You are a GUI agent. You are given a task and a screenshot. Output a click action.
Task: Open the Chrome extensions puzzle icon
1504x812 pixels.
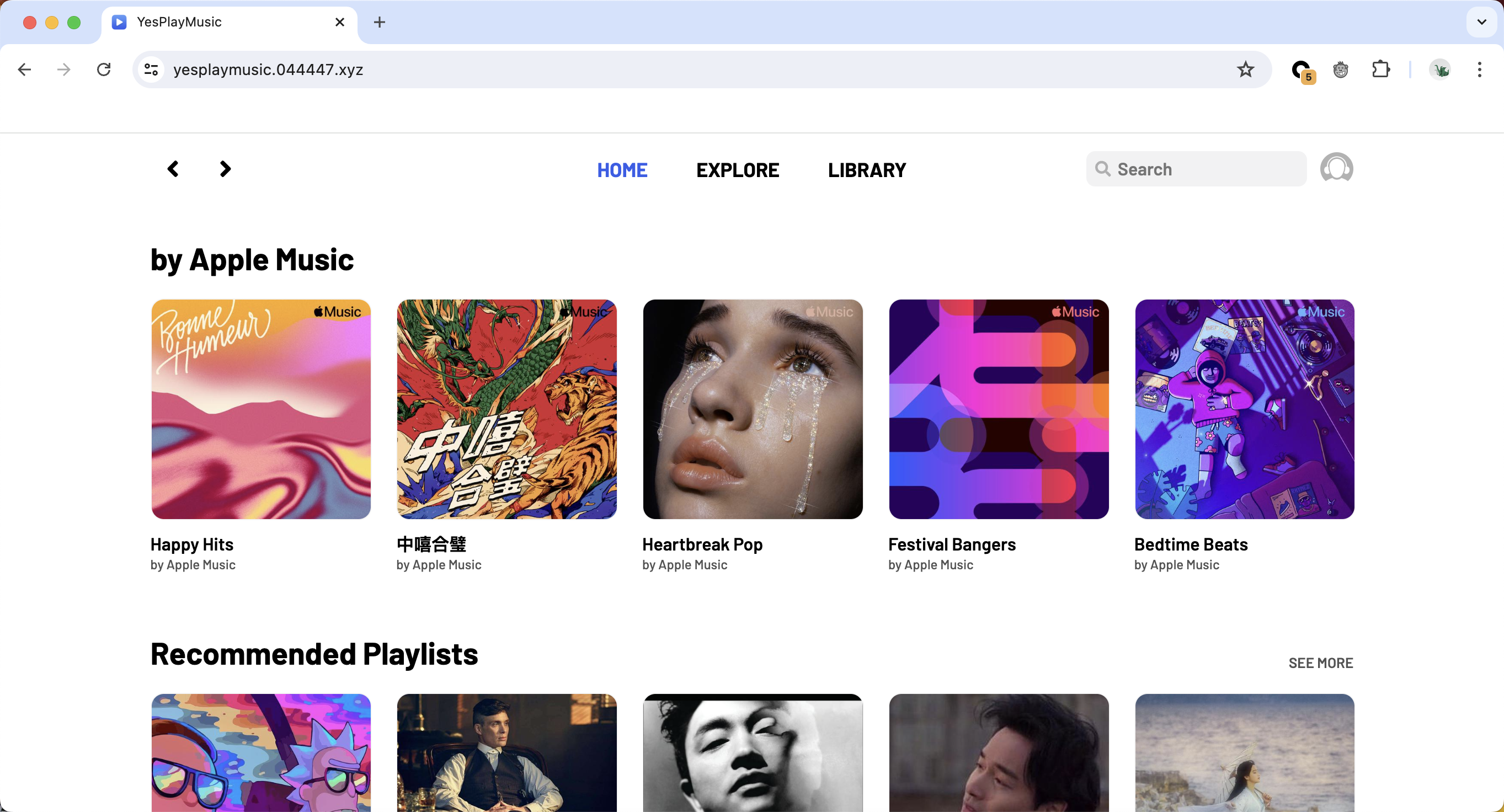(1381, 70)
